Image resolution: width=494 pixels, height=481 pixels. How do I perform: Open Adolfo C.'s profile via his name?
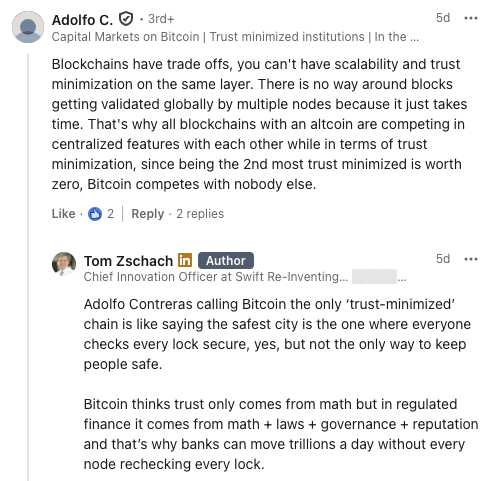click(x=82, y=20)
